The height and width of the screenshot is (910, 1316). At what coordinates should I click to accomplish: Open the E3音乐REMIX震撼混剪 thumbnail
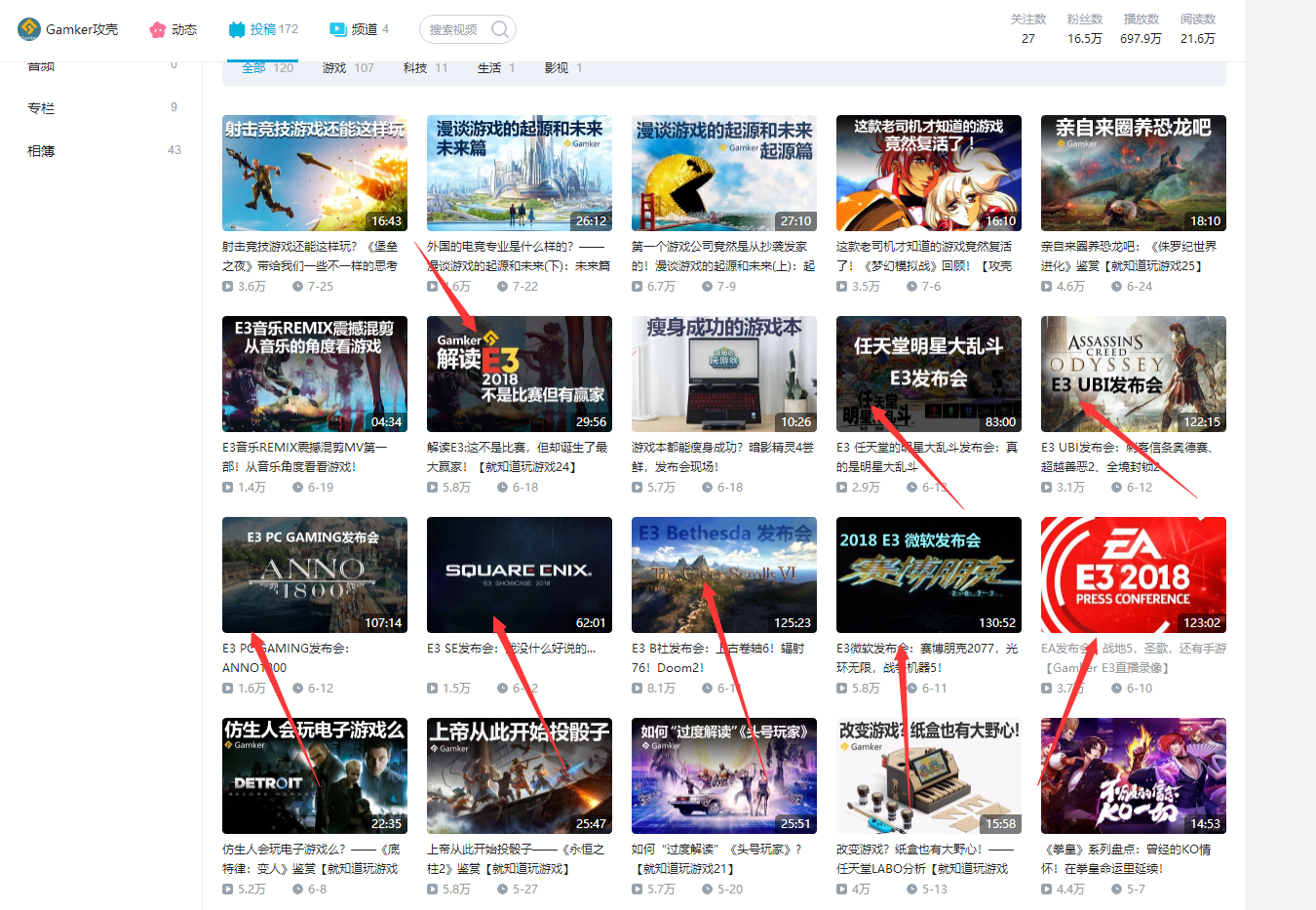pyautogui.click(x=315, y=375)
